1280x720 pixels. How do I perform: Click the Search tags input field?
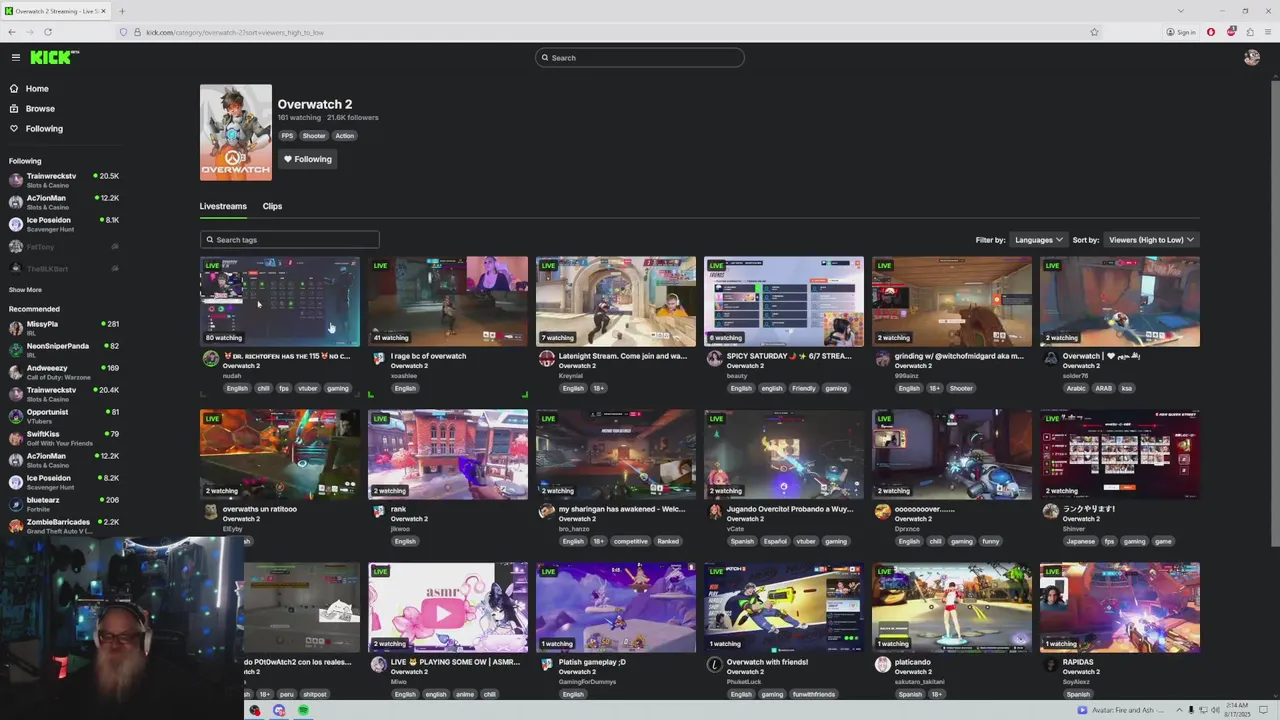click(x=290, y=240)
